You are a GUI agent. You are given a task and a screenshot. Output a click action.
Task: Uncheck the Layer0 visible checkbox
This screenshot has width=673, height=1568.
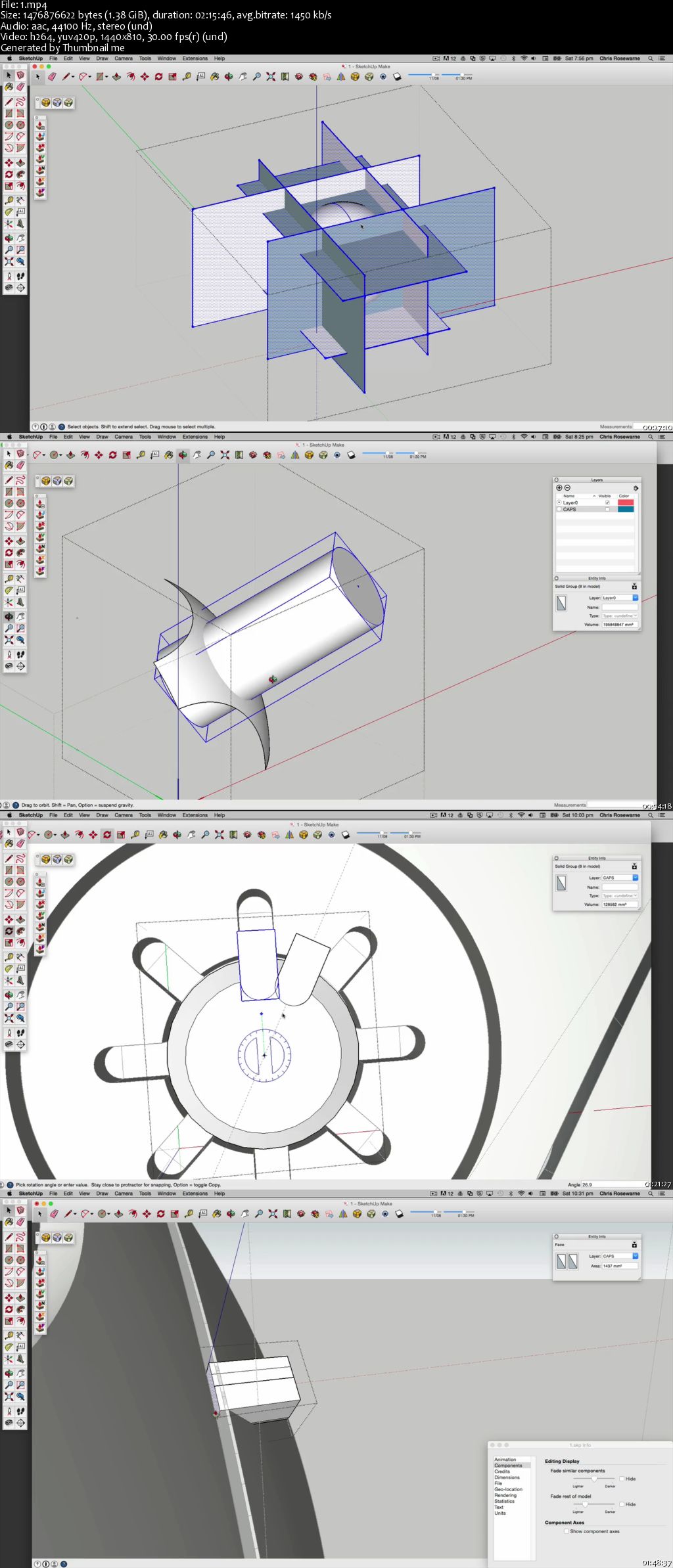coord(607,503)
